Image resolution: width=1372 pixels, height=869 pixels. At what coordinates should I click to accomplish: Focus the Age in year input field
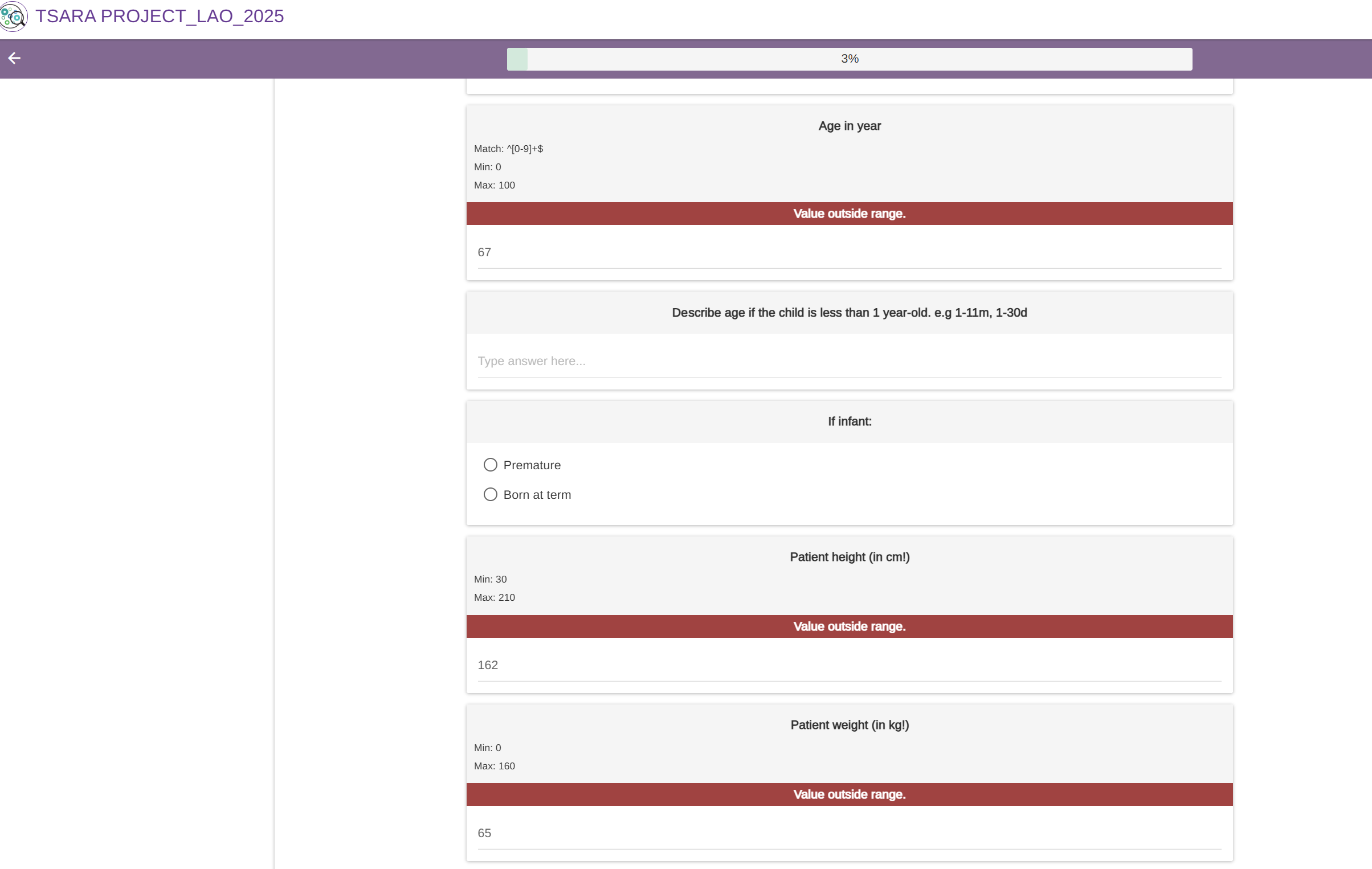(x=849, y=252)
